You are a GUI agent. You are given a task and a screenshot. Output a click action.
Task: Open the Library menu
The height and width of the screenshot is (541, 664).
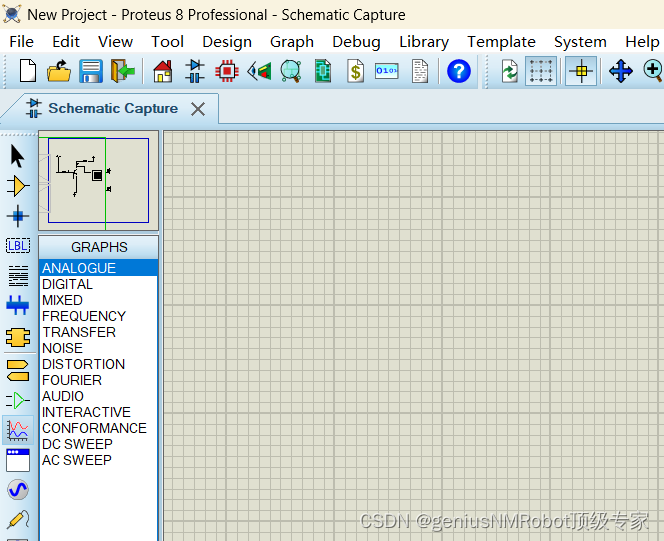point(424,41)
